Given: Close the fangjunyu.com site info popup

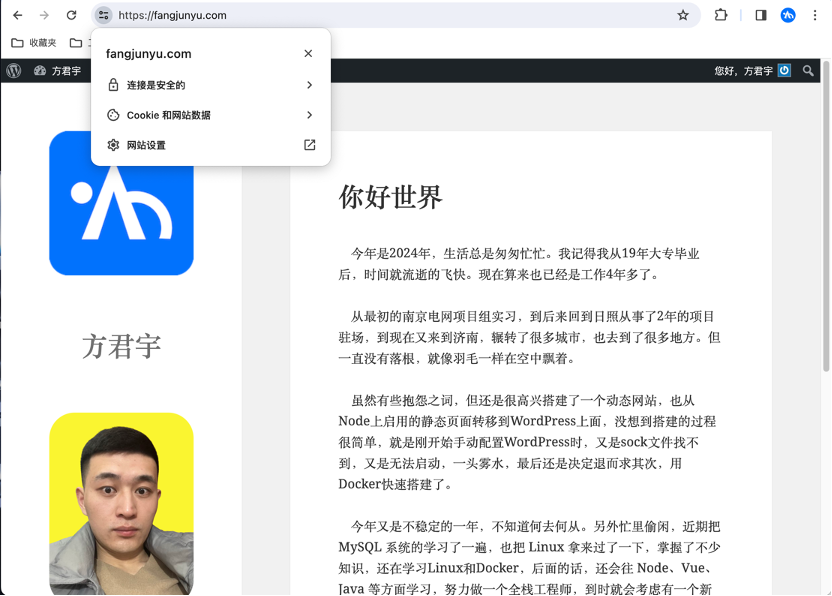Looking at the screenshot, I should point(308,54).
